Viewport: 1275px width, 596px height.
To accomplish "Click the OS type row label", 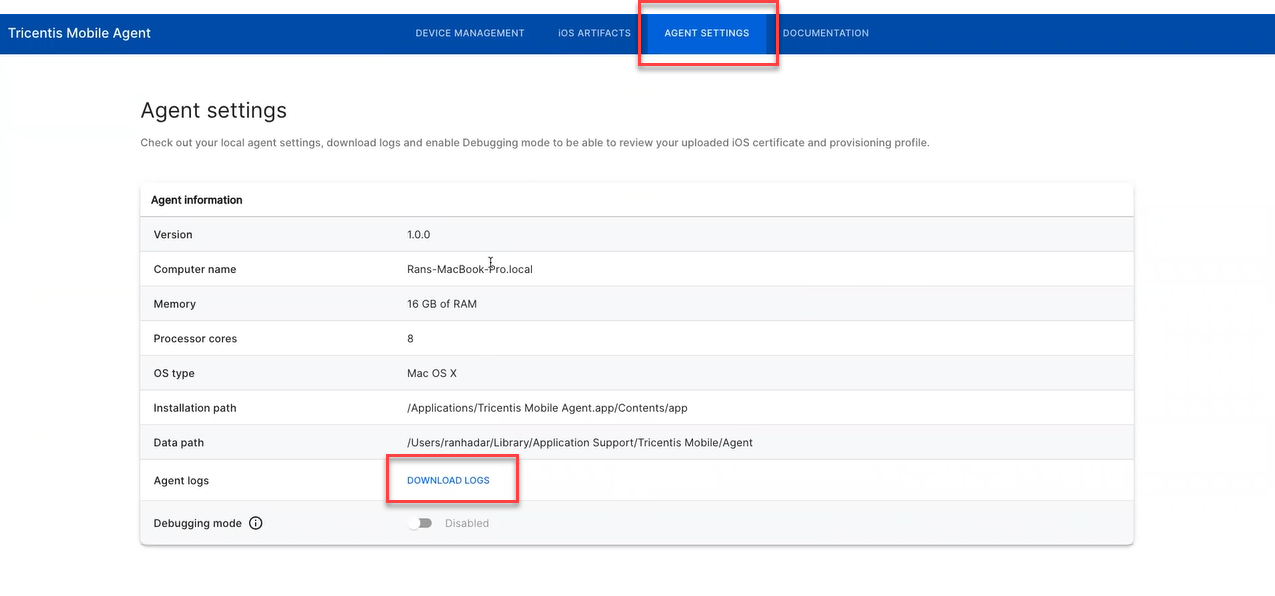I will point(174,373).
